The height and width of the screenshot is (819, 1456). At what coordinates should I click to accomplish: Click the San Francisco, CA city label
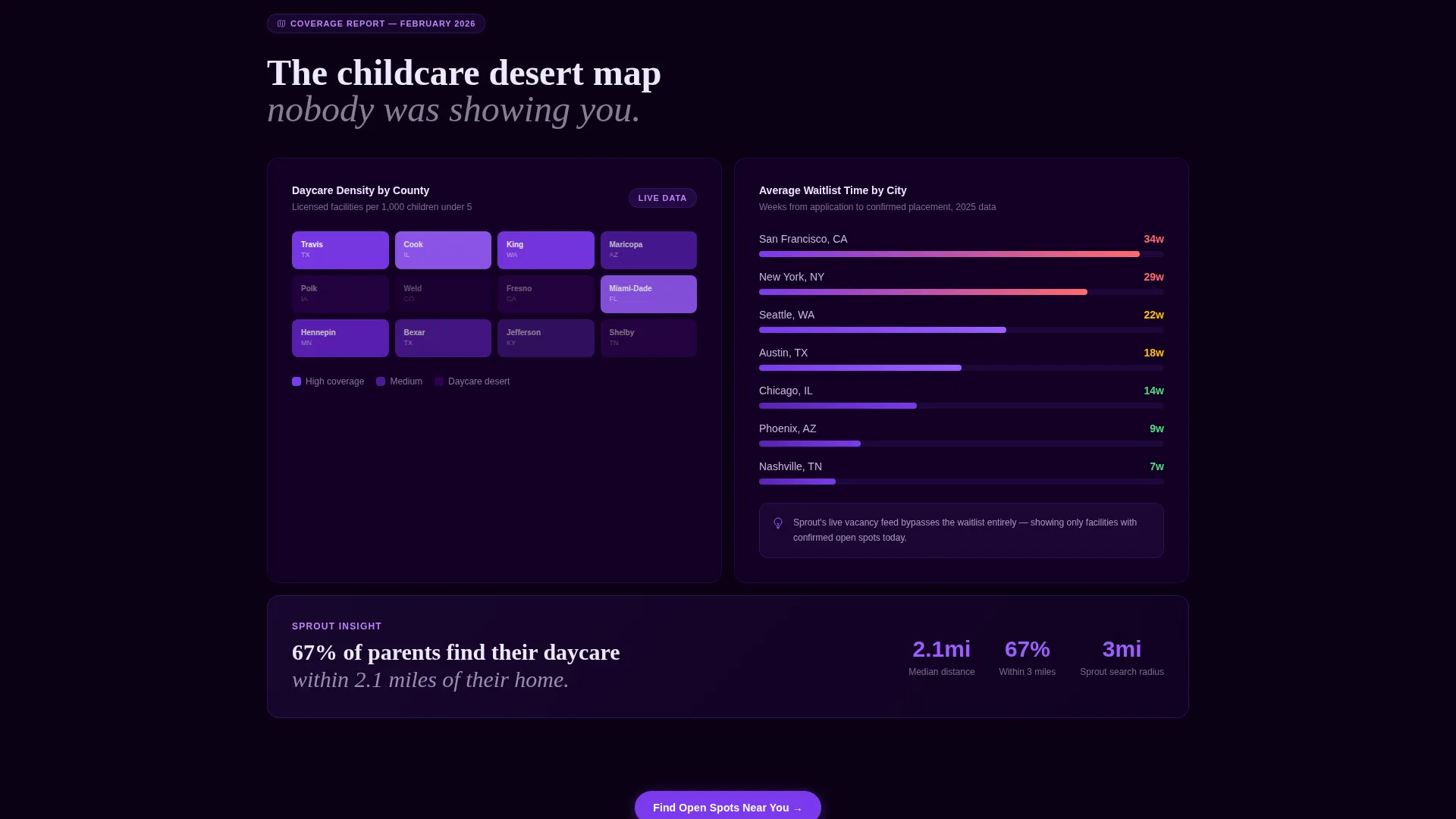click(803, 239)
